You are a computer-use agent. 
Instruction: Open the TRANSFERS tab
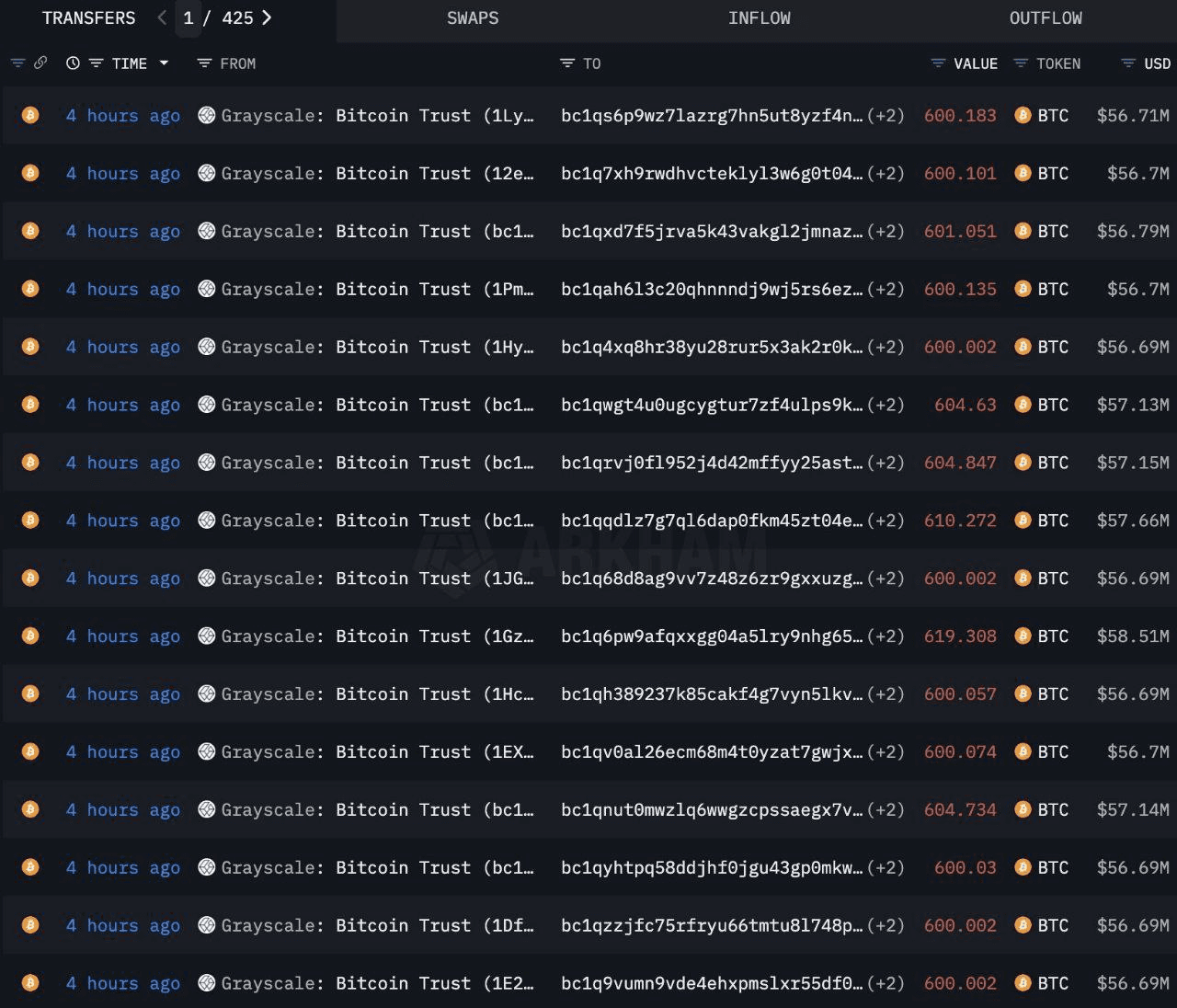tap(88, 18)
